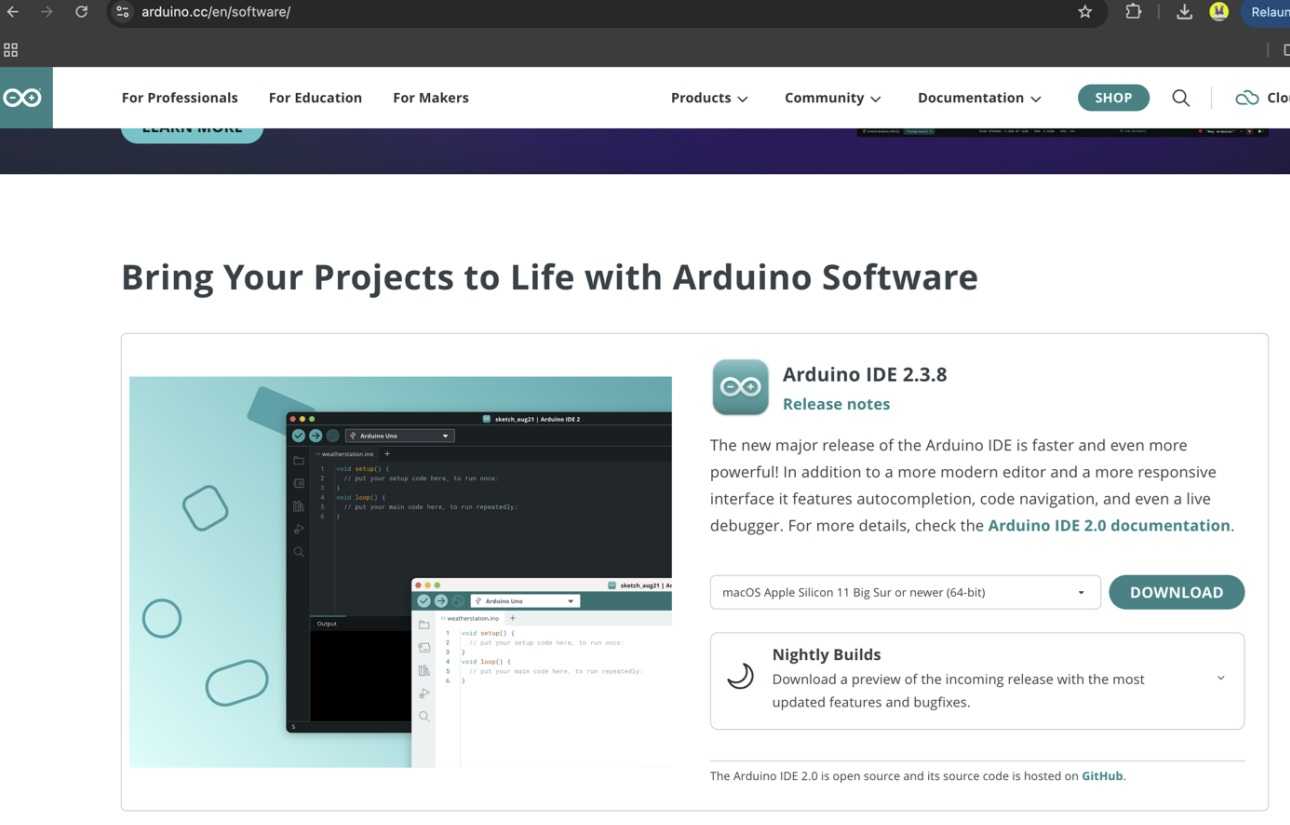Expand the Community menu
The height and width of the screenshot is (825, 1290).
point(833,98)
